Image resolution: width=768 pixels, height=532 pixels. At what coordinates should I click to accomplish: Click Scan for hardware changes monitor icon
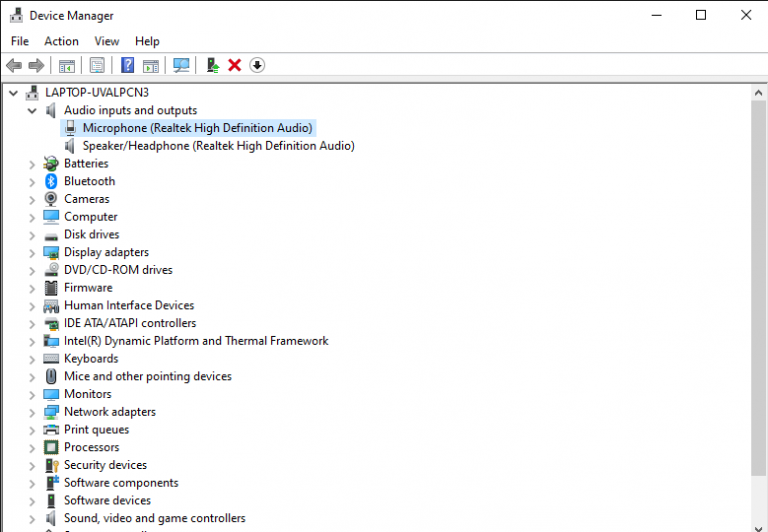181,65
